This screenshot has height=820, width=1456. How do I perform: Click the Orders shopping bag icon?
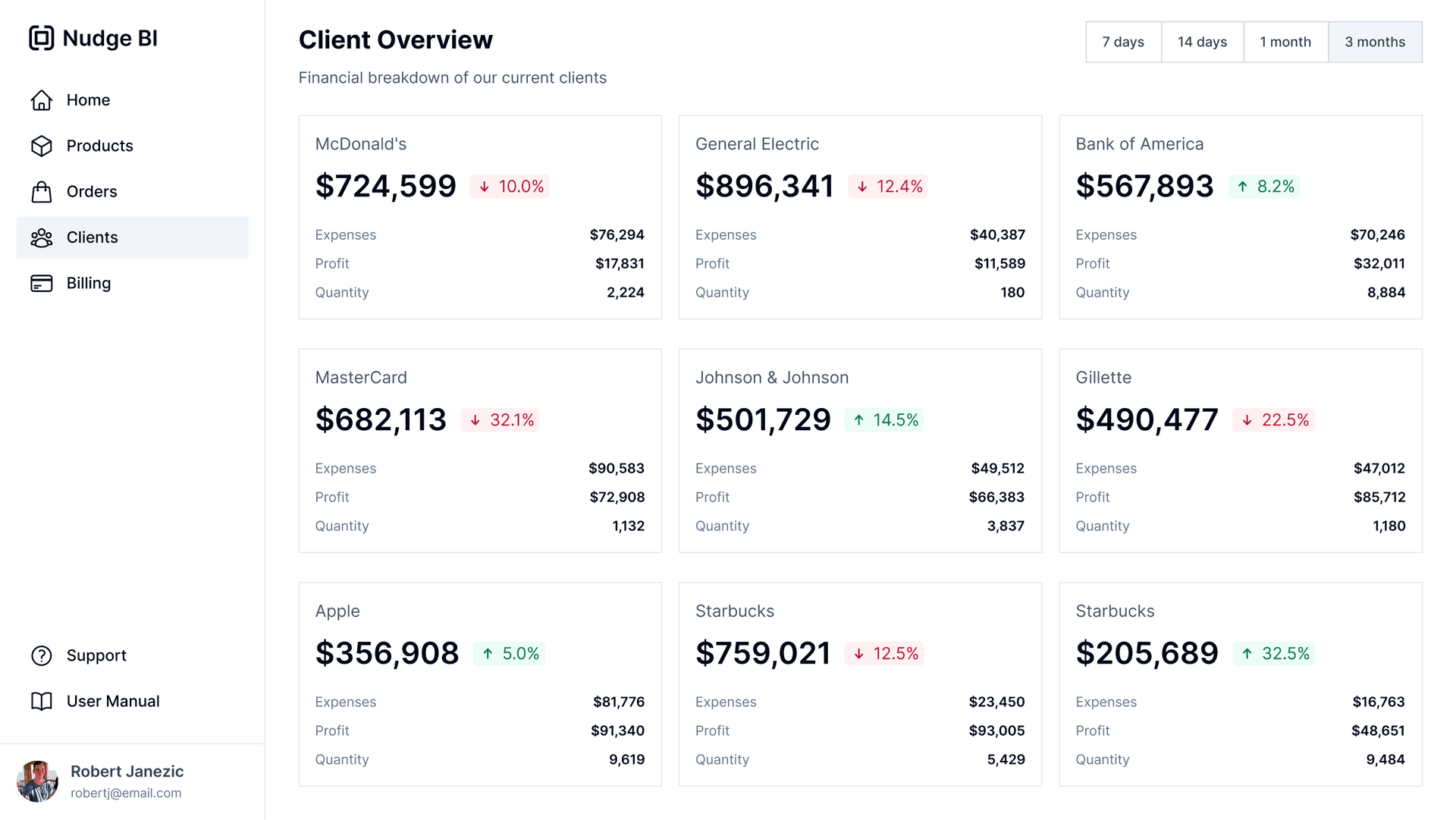[42, 191]
